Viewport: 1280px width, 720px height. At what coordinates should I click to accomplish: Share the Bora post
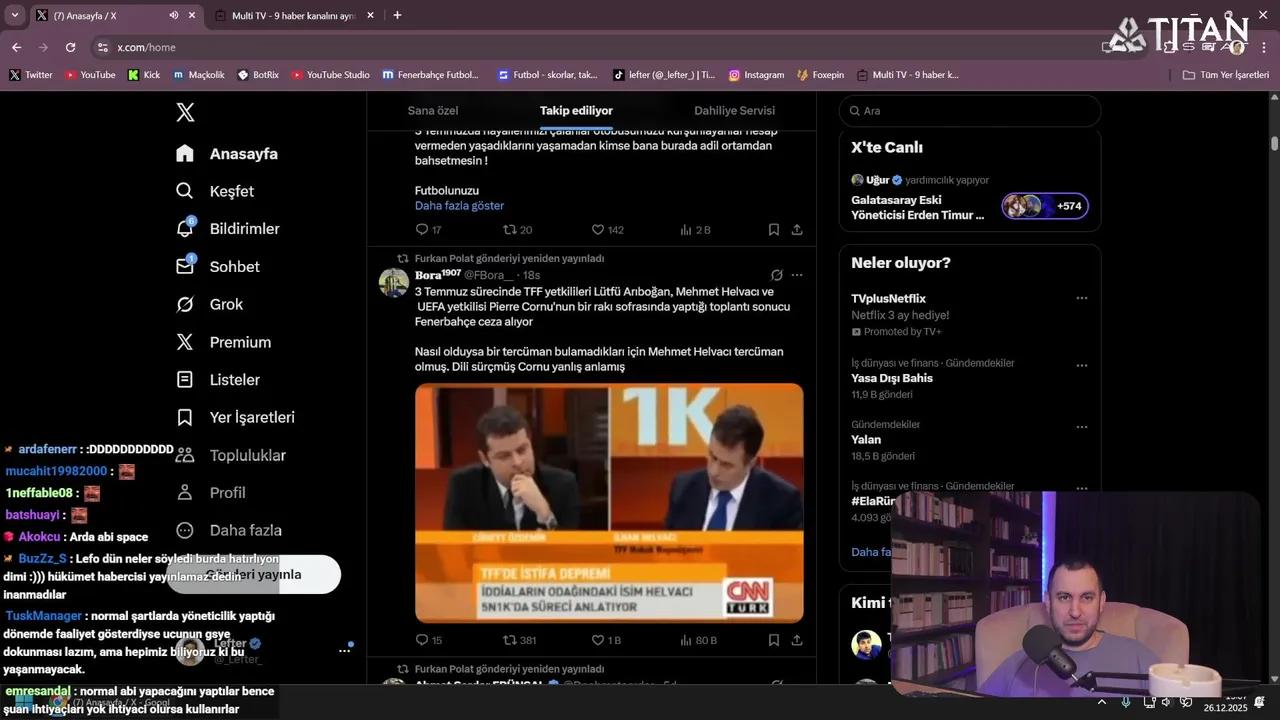[797, 640]
